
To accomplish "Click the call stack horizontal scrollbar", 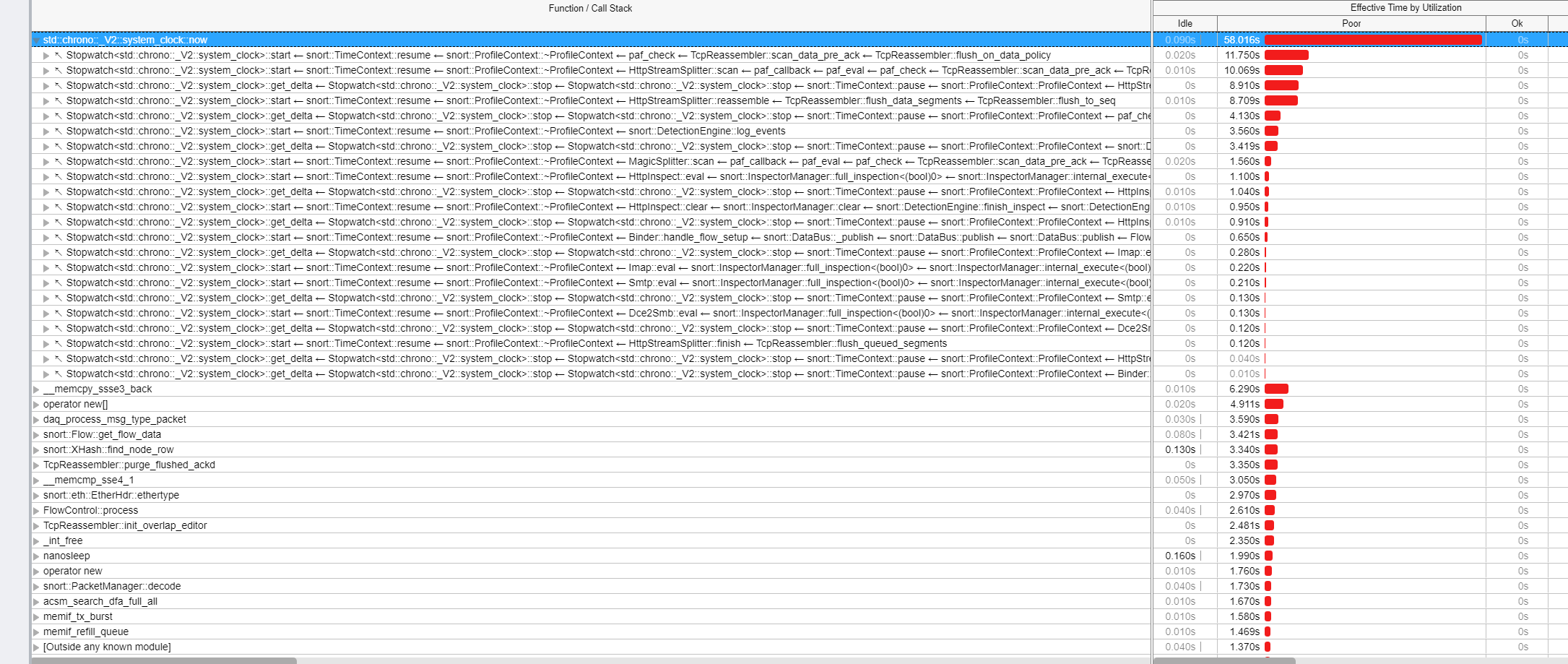I will [x=164, y=660].
